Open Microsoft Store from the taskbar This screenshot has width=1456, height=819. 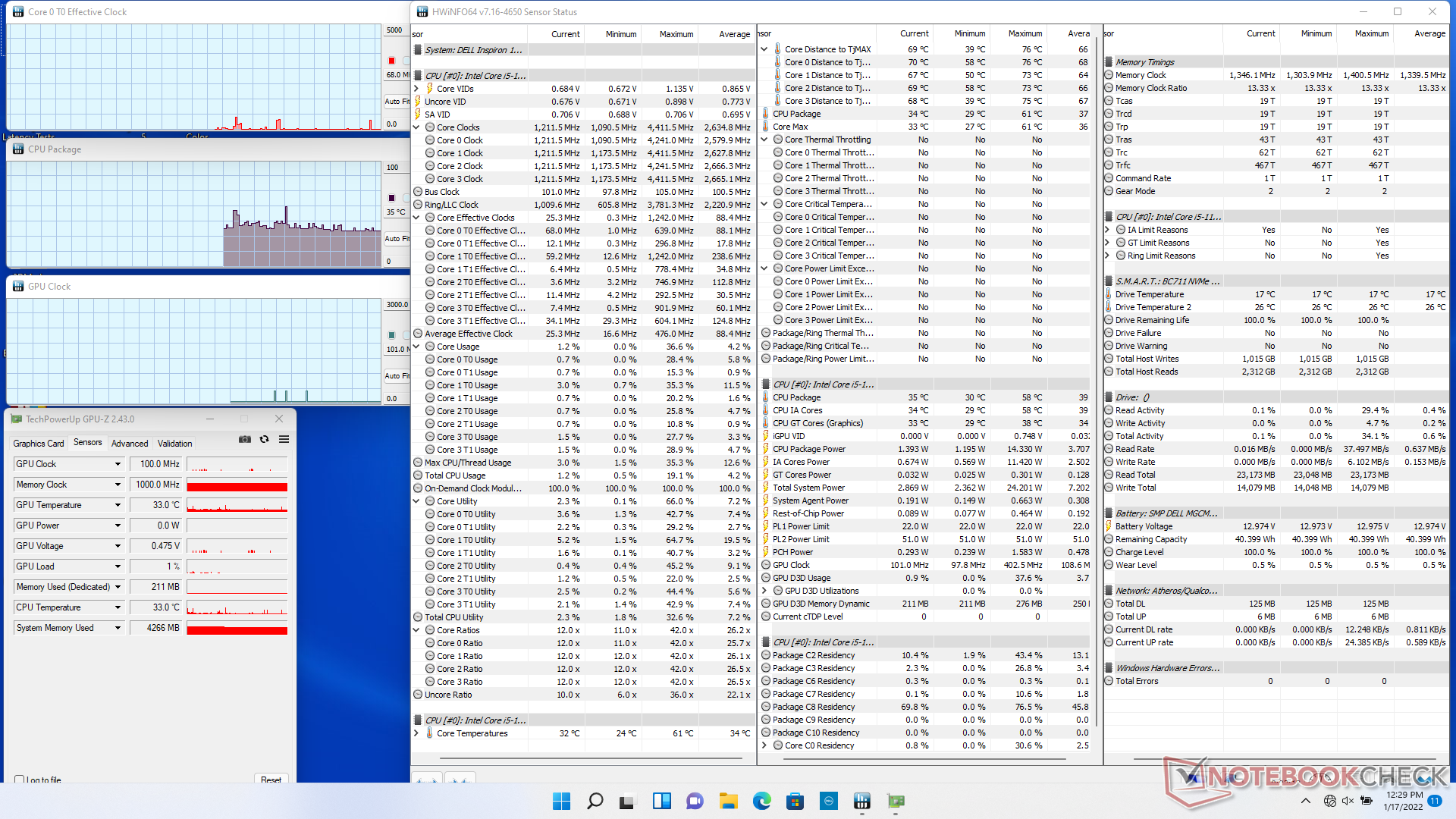[x=795, y=801]
